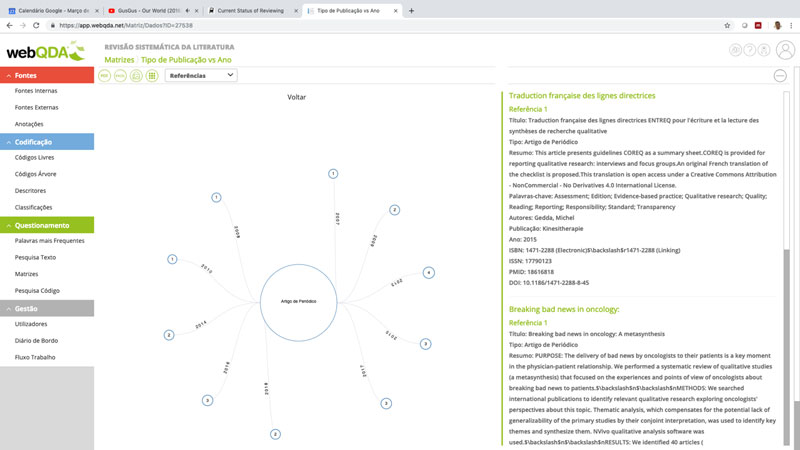Screen dimensions: 800x450
Task: Export the matrix to Excel
Action: point(120,76)
